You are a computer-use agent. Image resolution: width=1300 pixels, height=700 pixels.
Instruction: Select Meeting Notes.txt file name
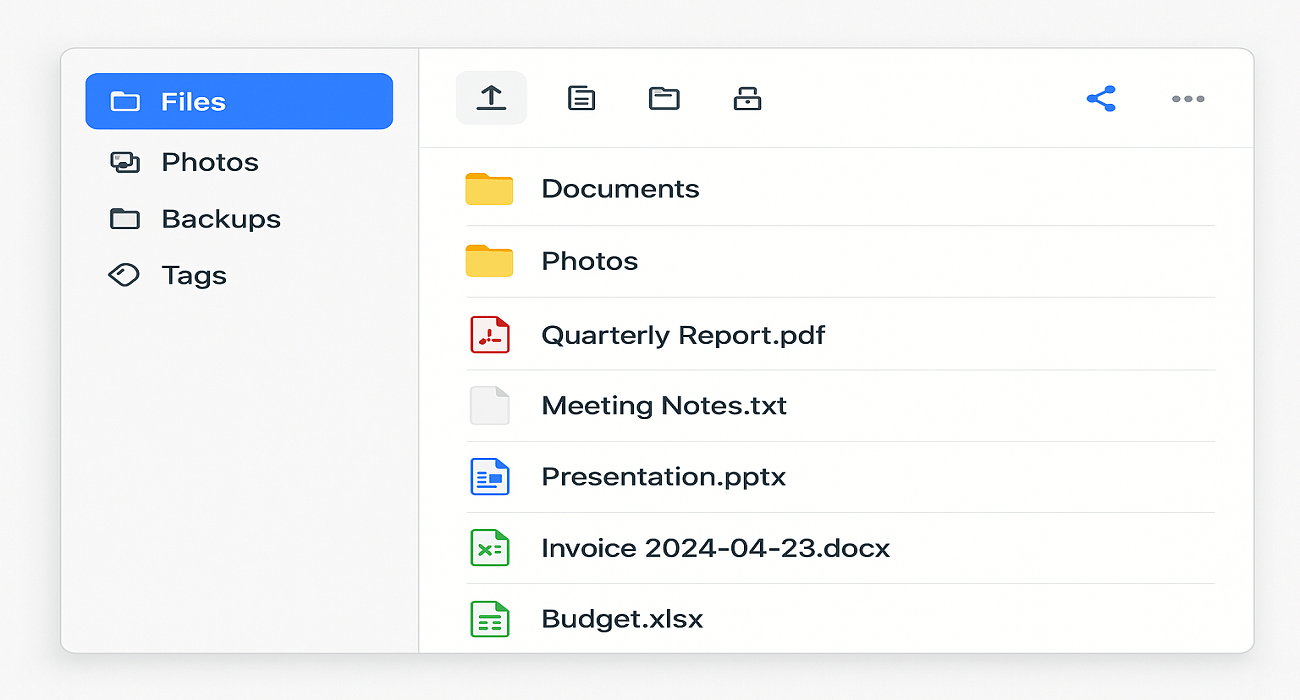(664, 406)
